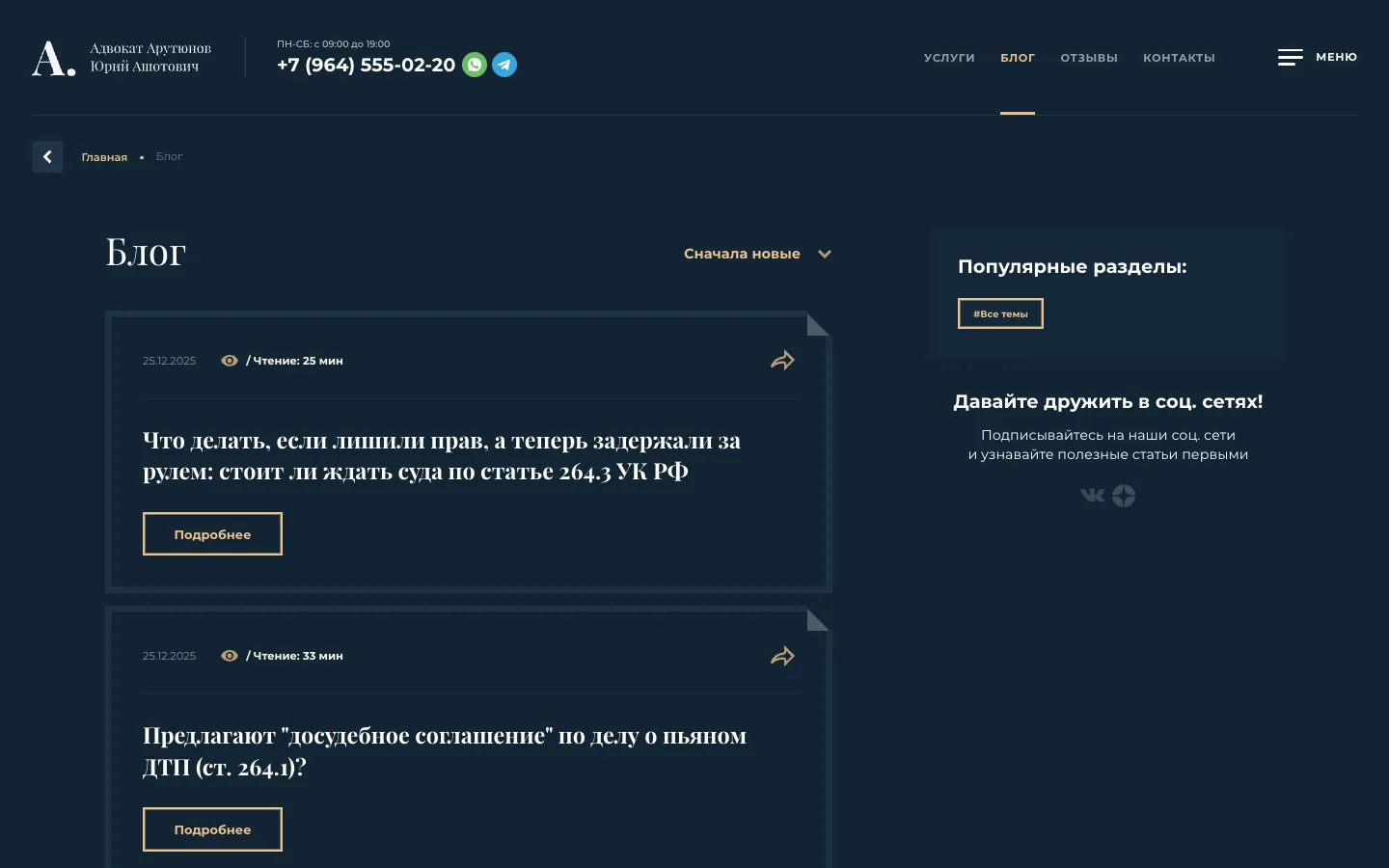Click the "МЕНЮ" label in the header
Screen dimensions: 1389x868
point(1336,57)
